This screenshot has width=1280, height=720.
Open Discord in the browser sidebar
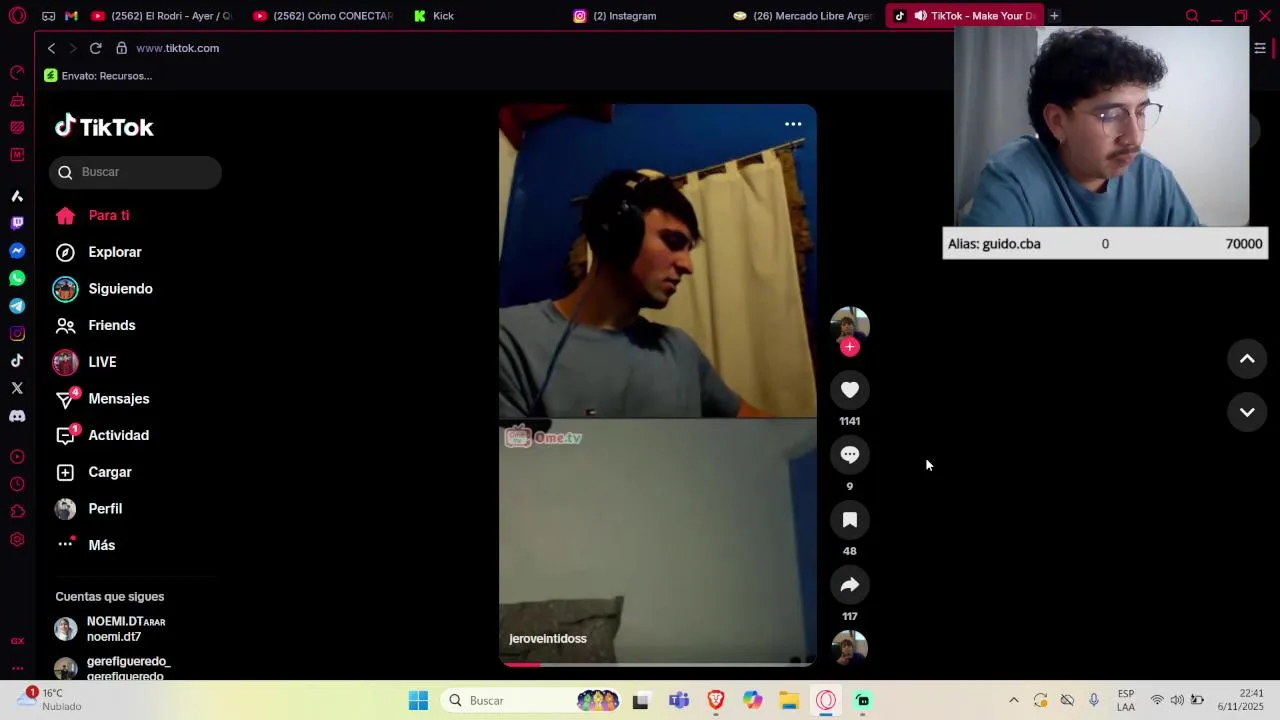pos(17,416)
